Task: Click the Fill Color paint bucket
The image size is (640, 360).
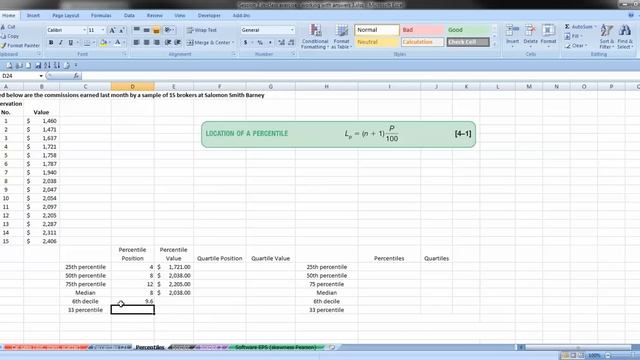Action: (103, 42)
